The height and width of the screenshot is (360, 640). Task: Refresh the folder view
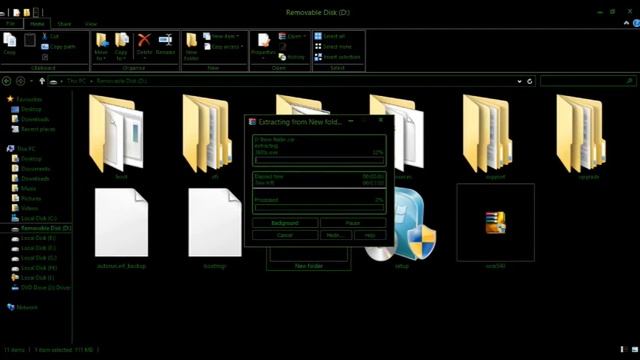point(529,81)
